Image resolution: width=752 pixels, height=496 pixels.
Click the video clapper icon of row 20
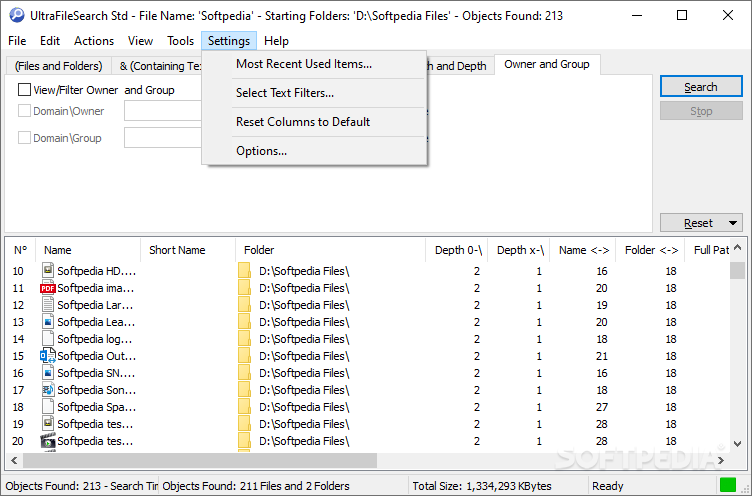47,441
